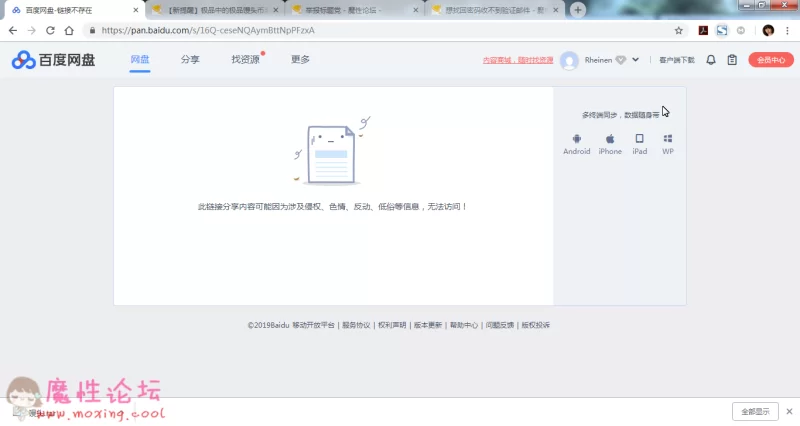Select the 网盘 navigation tab

tap(140, 60)
